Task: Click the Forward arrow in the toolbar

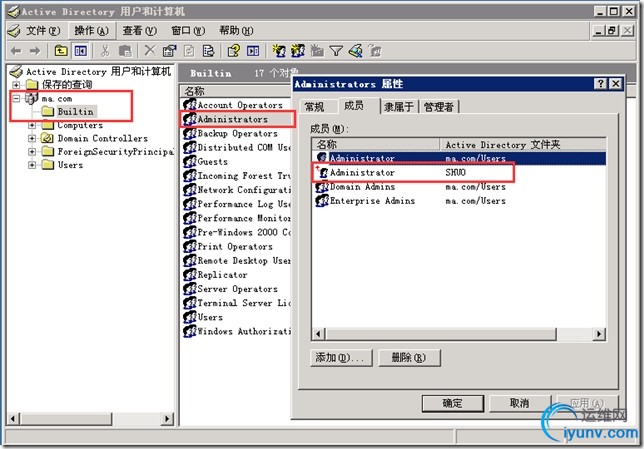Action: (x=35, y=51)
